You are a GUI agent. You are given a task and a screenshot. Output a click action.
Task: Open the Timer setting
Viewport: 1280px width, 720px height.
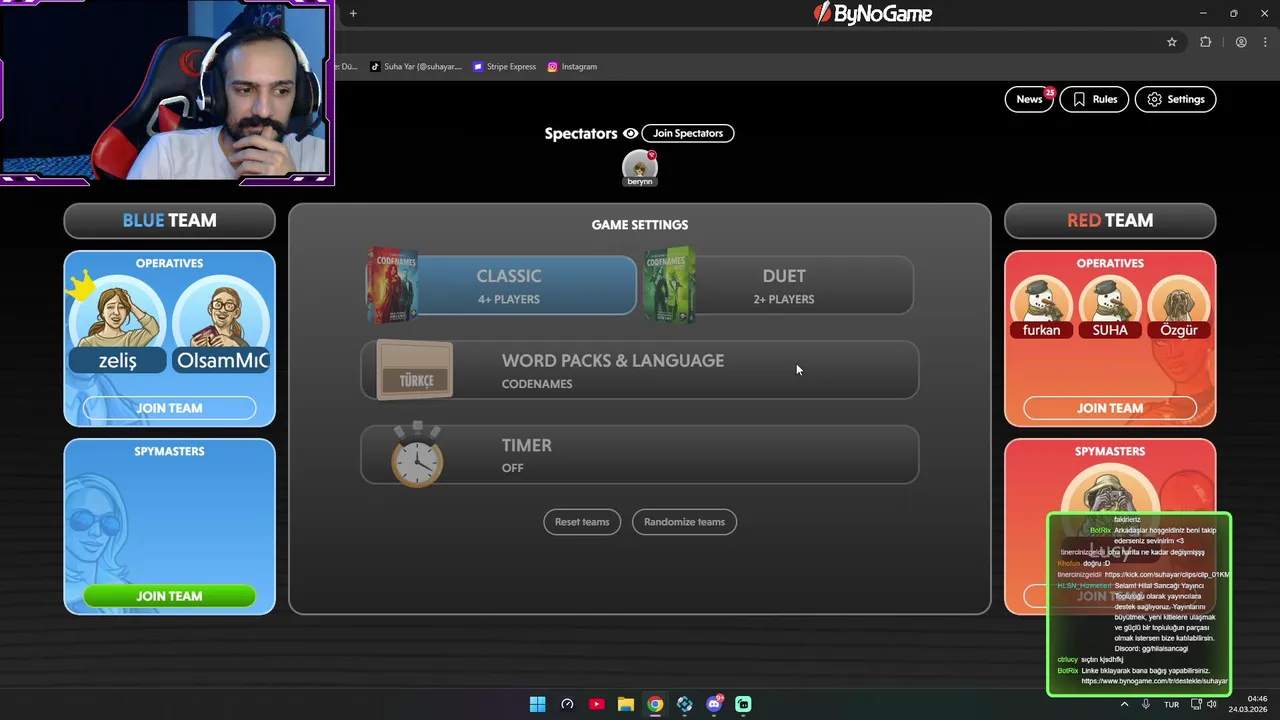coord(640,455)
